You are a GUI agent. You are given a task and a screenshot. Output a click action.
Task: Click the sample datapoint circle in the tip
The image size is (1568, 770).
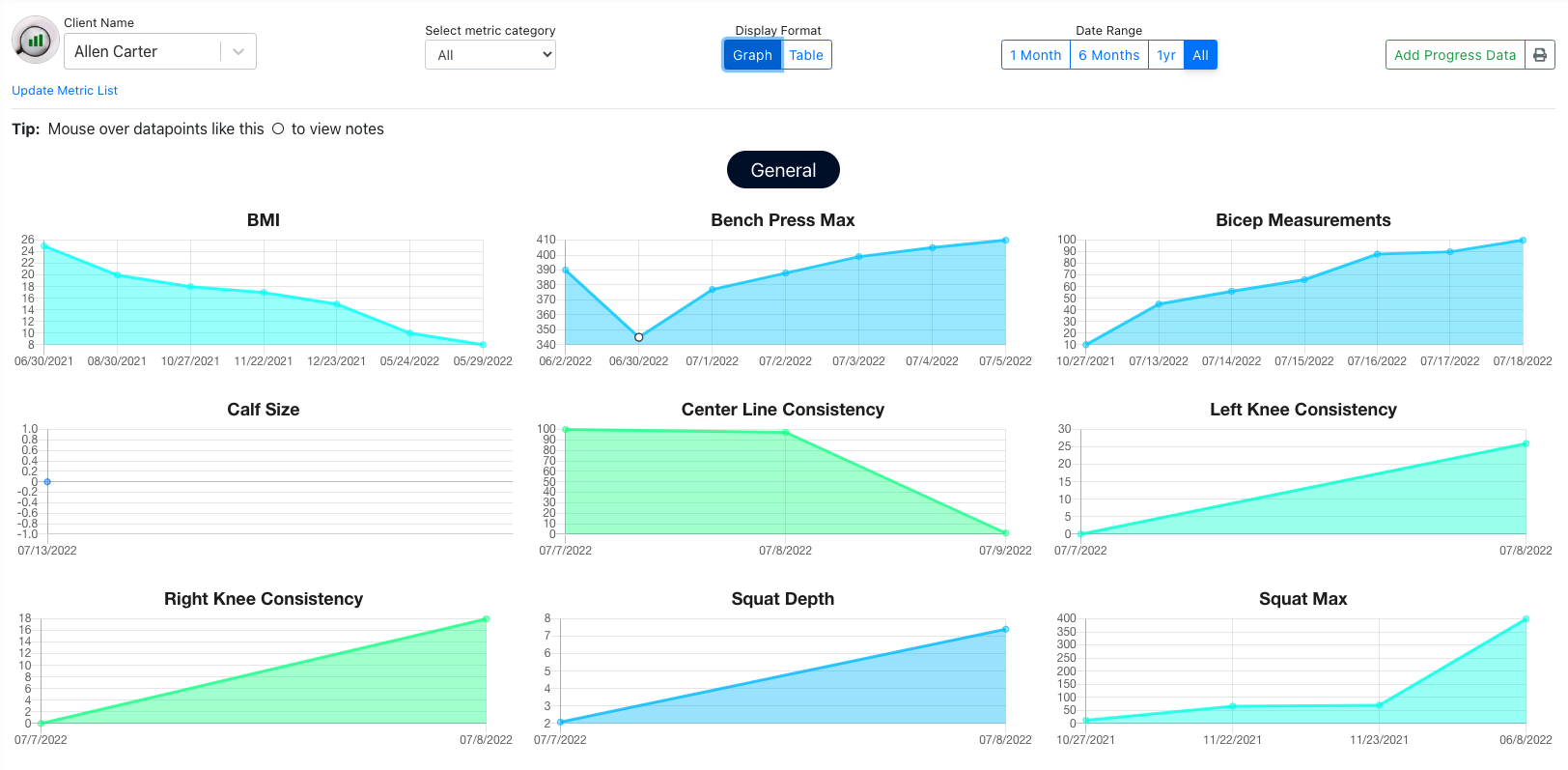pyautogui.click(x=278, y=128)
